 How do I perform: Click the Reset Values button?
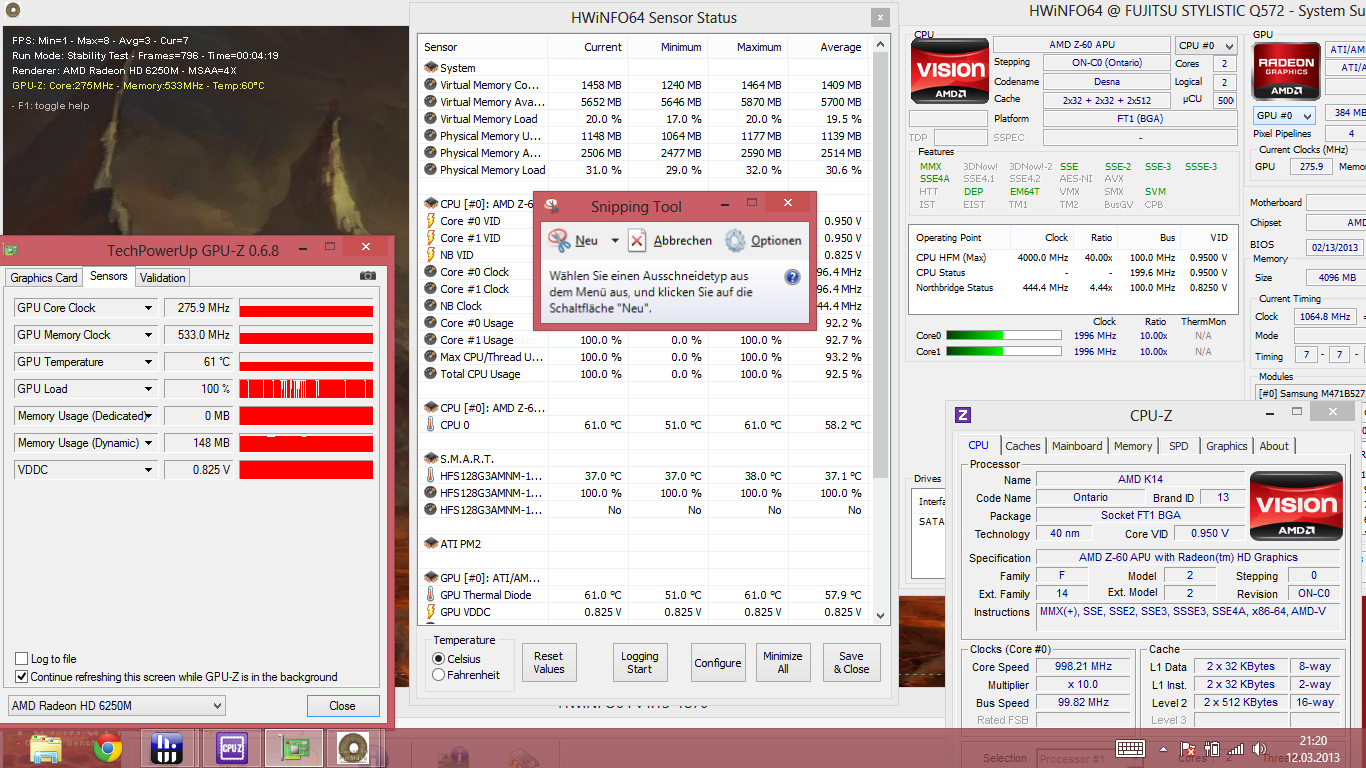[x=549, y=662]
